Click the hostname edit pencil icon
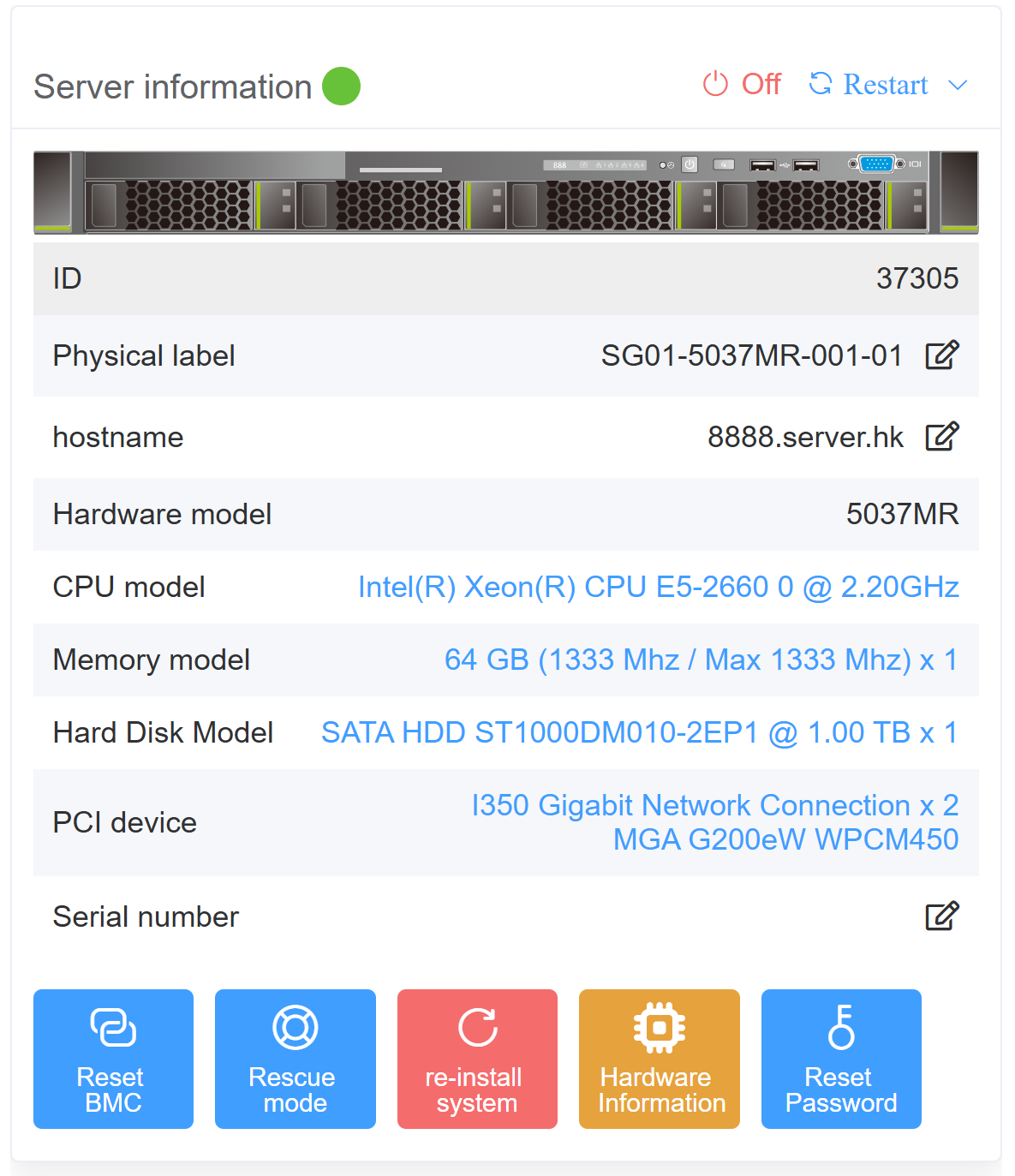 941,437
